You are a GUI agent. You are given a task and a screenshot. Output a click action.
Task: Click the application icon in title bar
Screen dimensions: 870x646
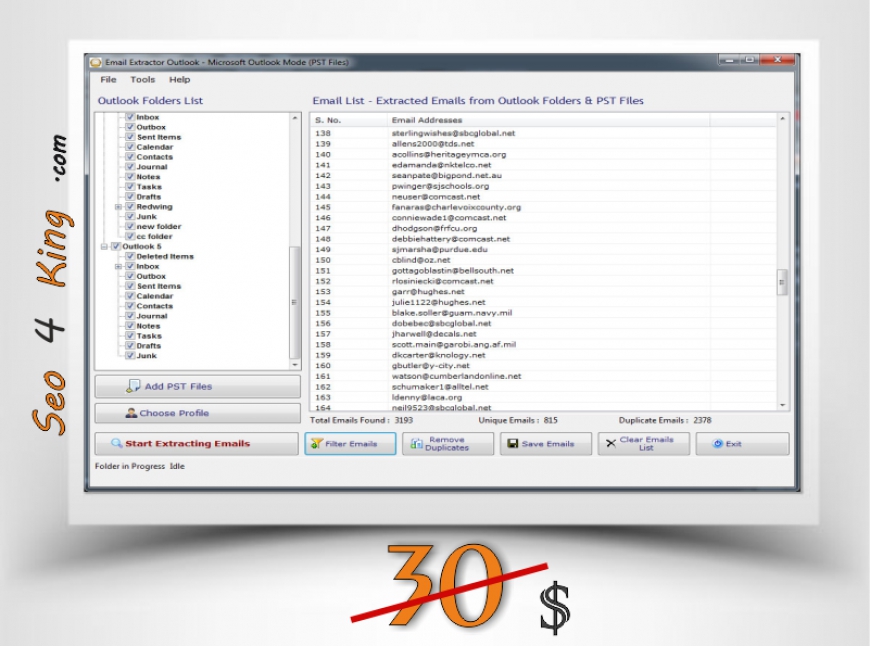coord(96,62)
